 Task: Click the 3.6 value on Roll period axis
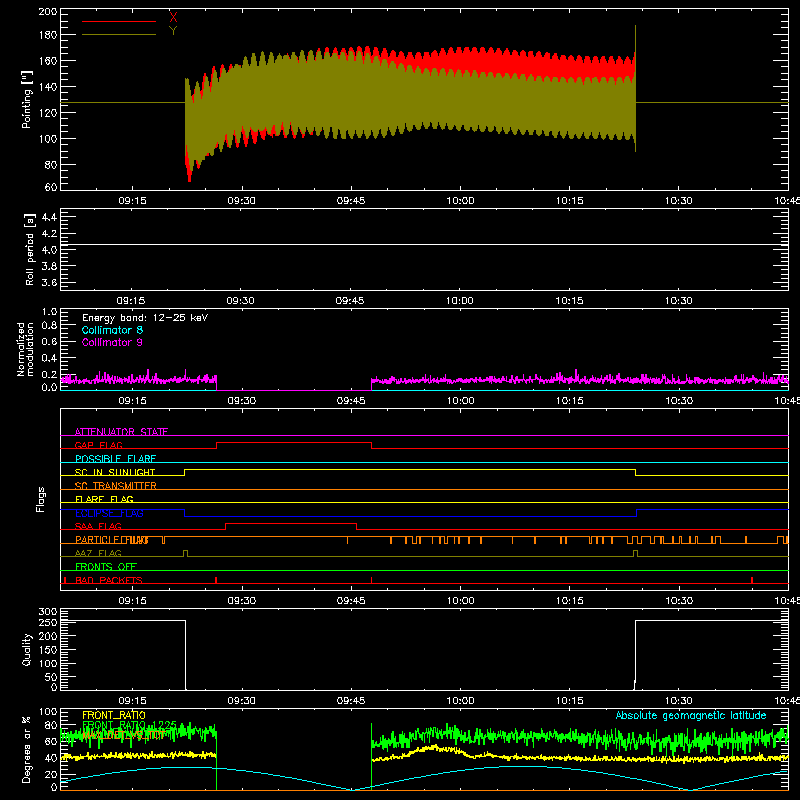tap(49, 282)
